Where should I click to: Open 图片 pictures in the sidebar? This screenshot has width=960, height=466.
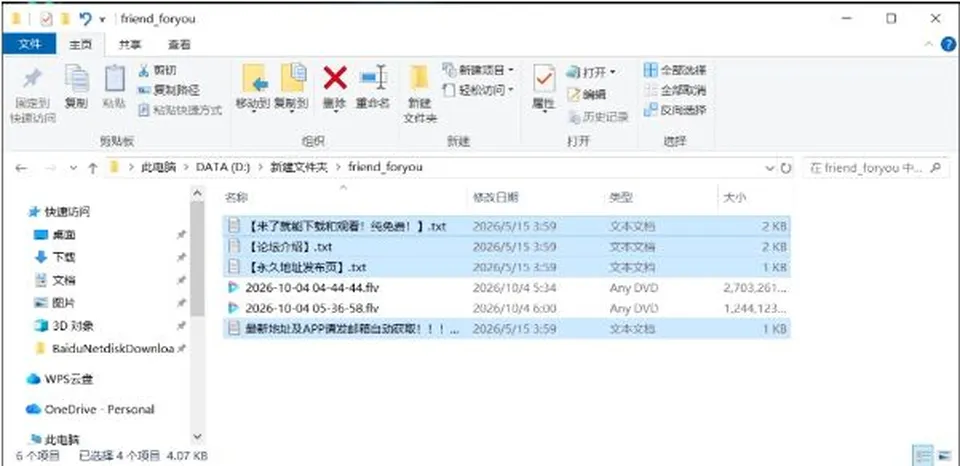pos(55,303)
